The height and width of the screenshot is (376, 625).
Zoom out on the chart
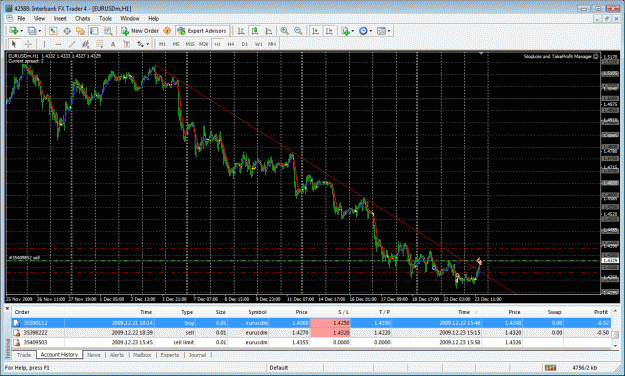298,31
